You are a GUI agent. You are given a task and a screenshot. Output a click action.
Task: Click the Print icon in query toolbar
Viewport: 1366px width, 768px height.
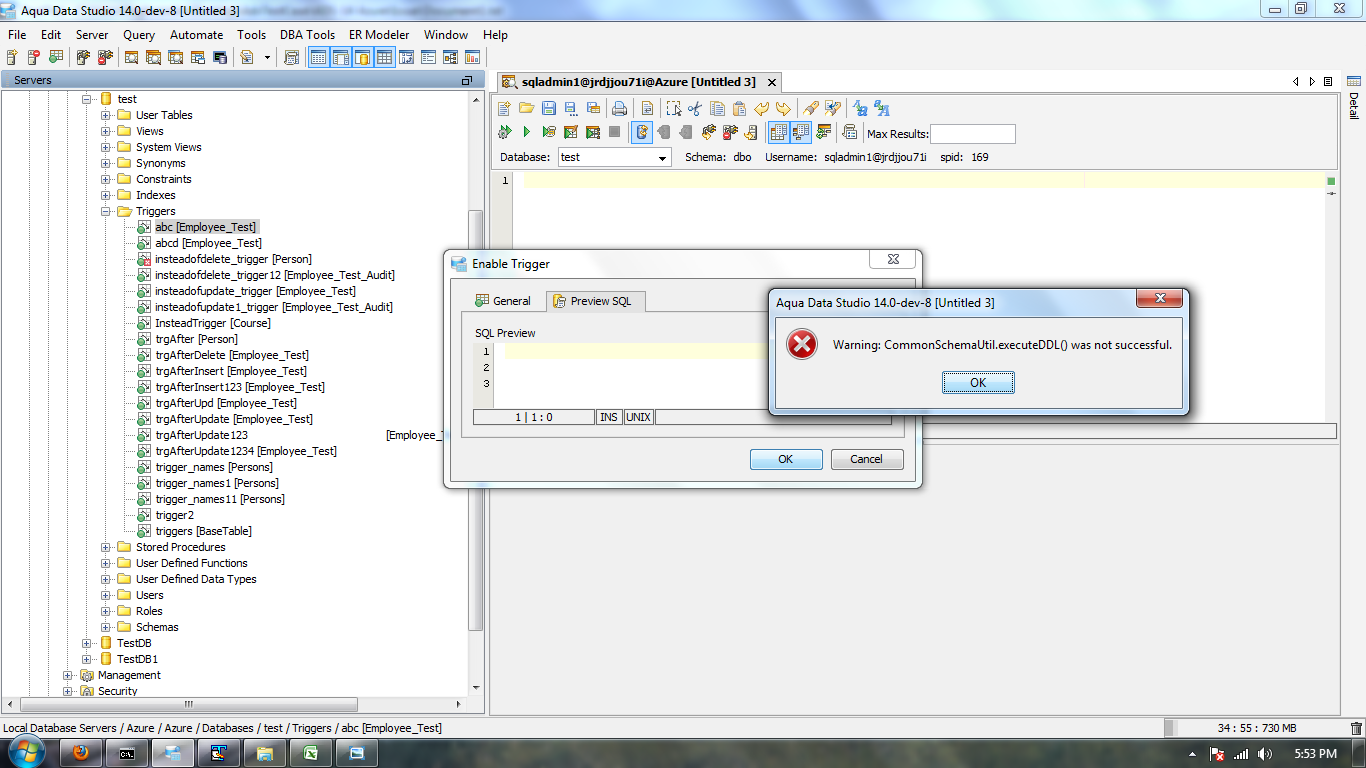point(619,108)
